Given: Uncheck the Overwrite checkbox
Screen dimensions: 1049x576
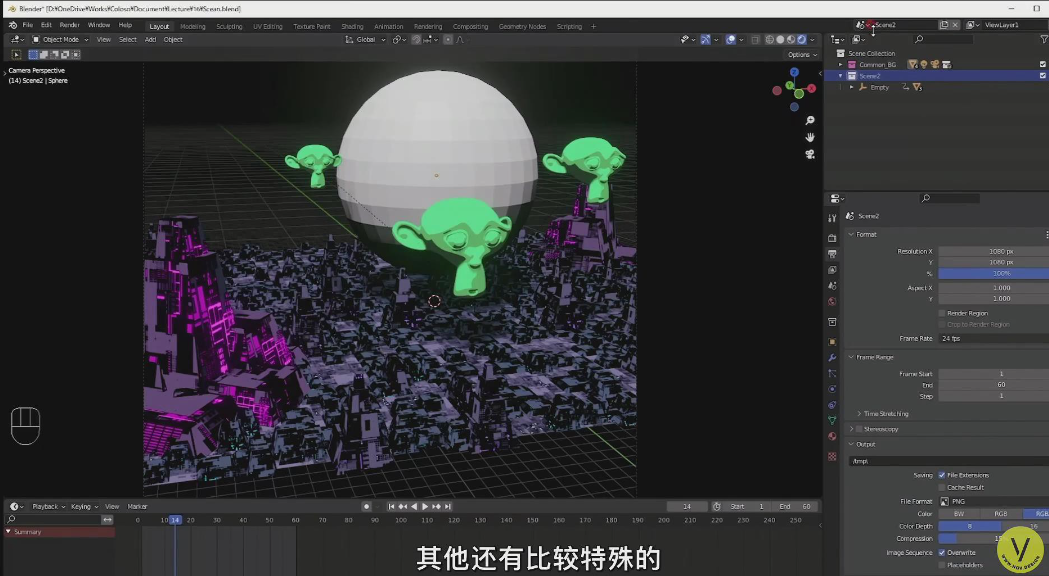Looking at the screenshot, I should click(x=942, y=553).
